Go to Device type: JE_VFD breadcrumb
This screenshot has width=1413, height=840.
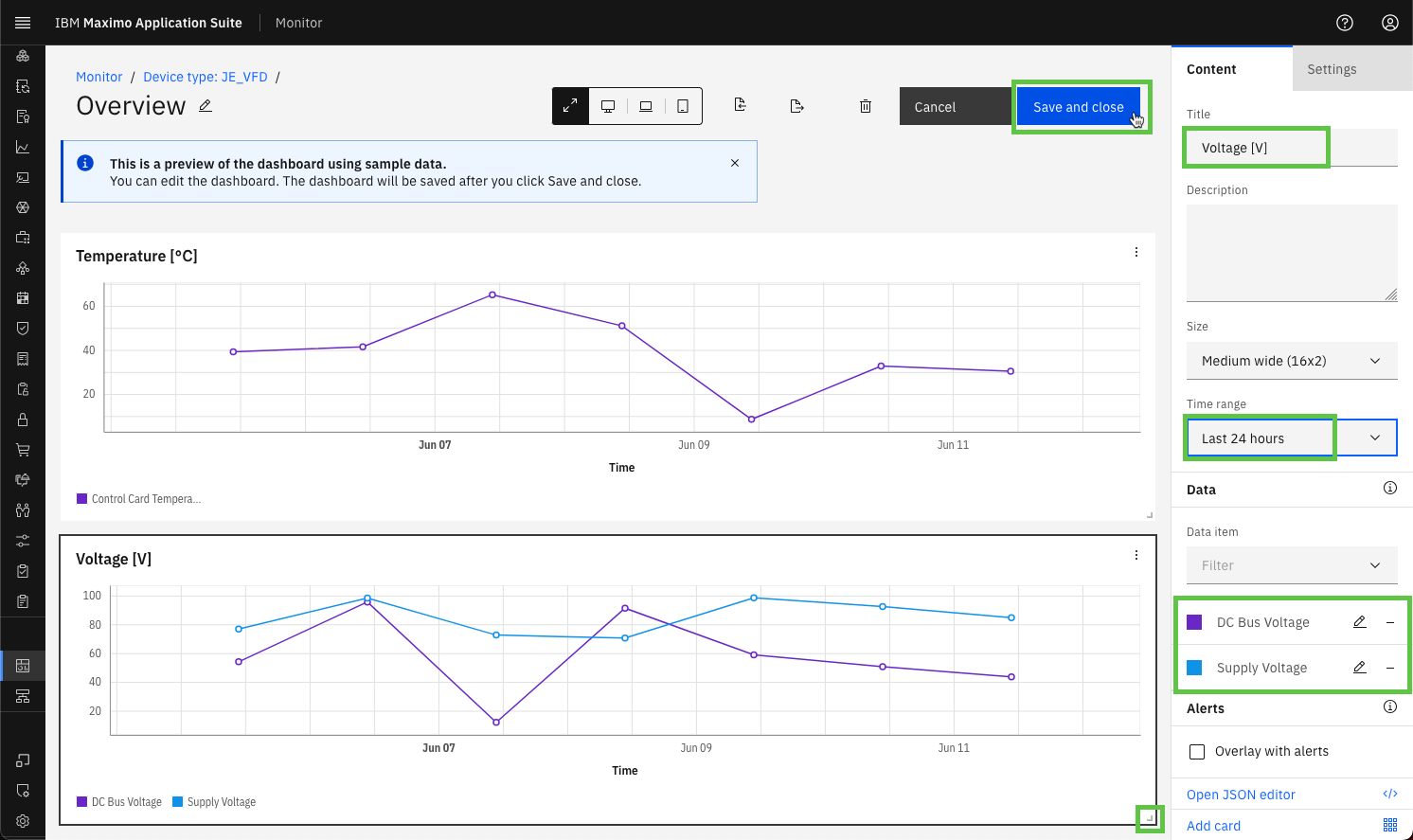(x=206, y=77)
